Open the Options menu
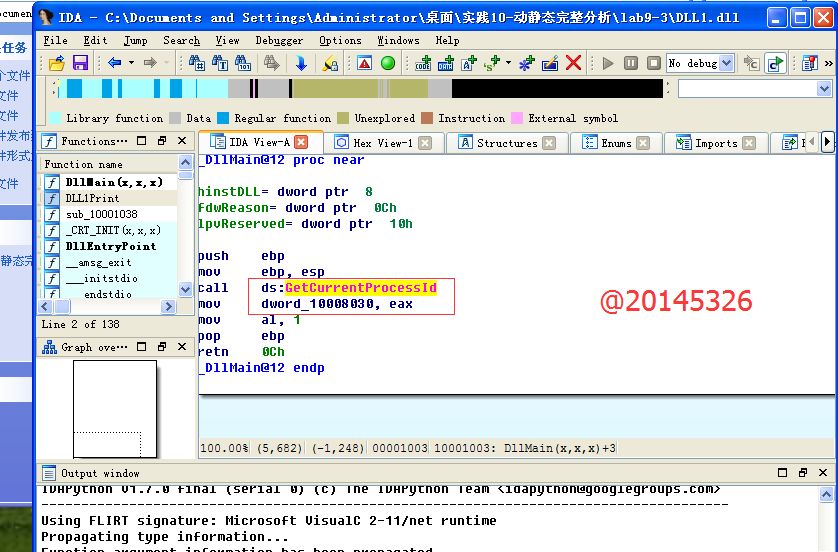The image size is (838, 552). pos(340,40)
